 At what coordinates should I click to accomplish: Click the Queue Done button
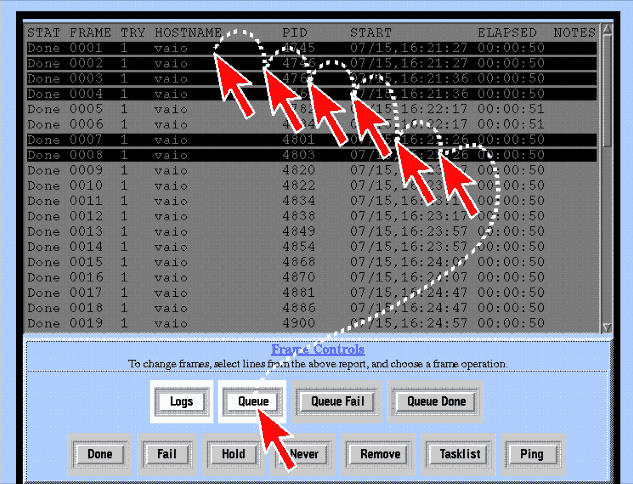[x=434, y=402]
